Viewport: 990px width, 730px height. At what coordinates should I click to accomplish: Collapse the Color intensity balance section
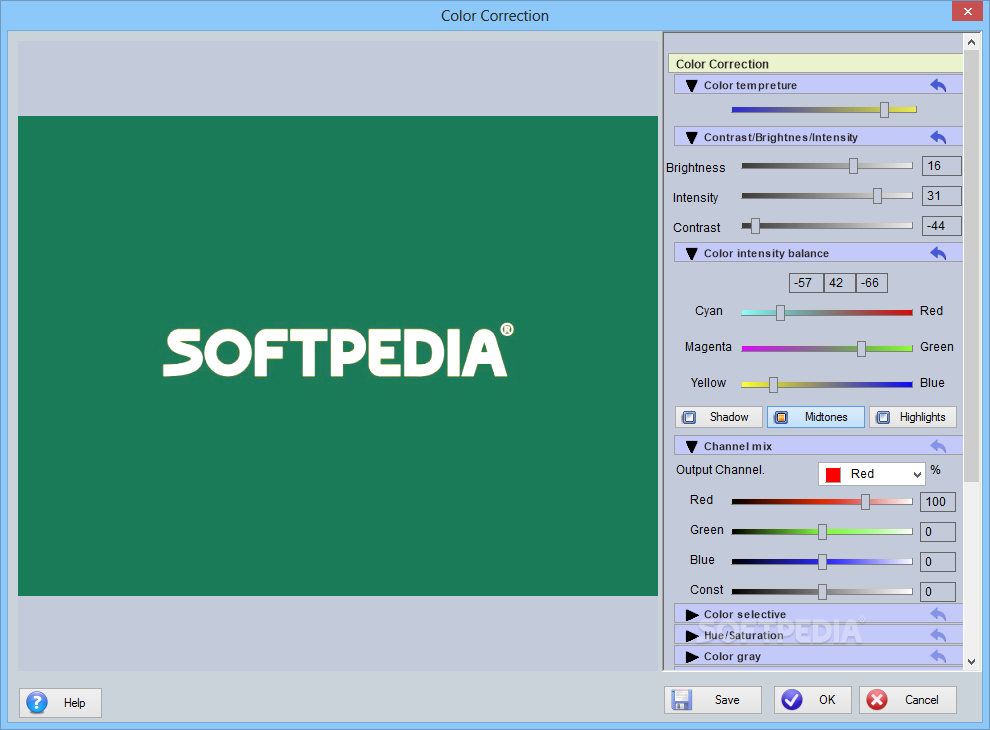coord(692,253)
